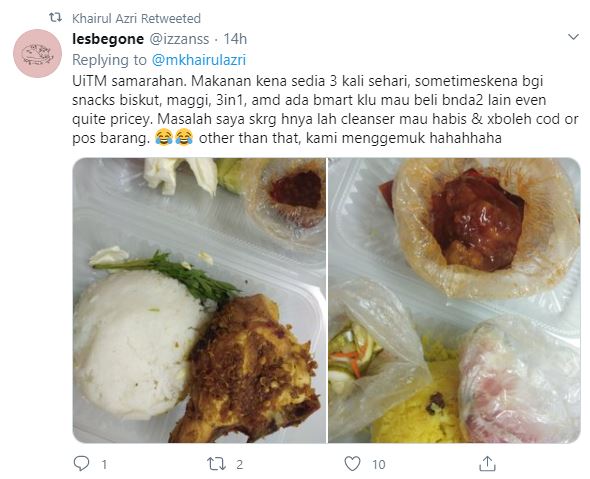Screen dimensions: 590x479
Task: Click the tweet text starting UiTM samarahan
Action: point(325,109)
